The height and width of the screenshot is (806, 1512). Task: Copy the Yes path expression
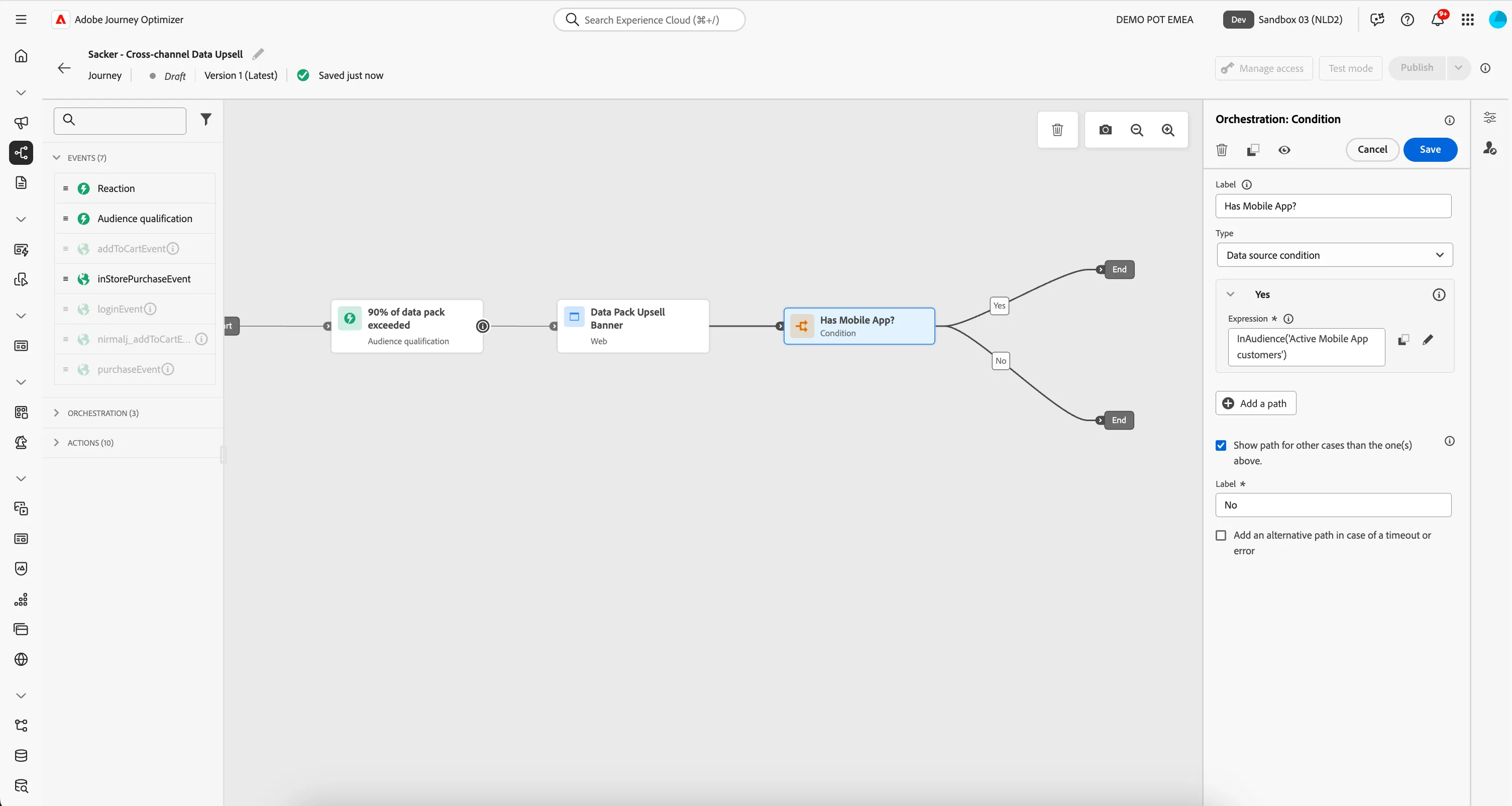(x=1403, y=339)
